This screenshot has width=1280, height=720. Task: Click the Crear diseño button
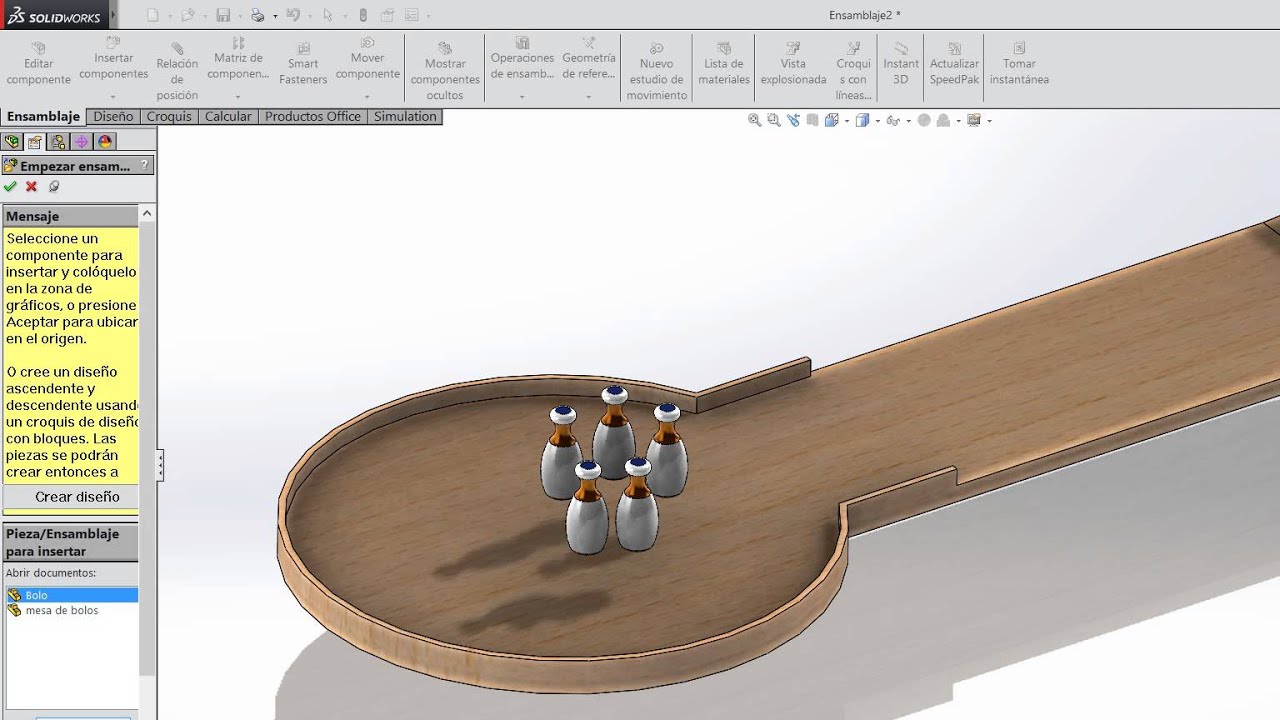[x=71, y=497]
